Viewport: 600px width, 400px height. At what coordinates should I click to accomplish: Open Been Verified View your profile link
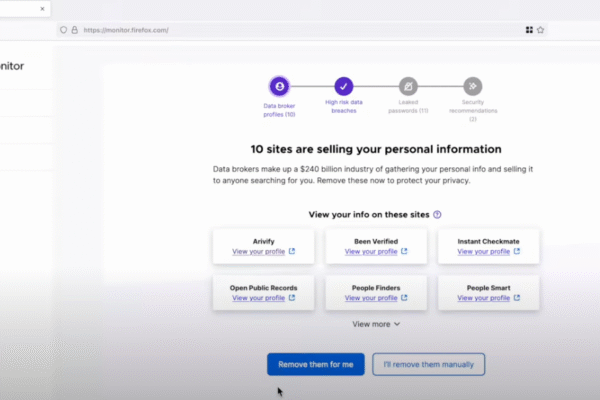[x=371, y=252]
